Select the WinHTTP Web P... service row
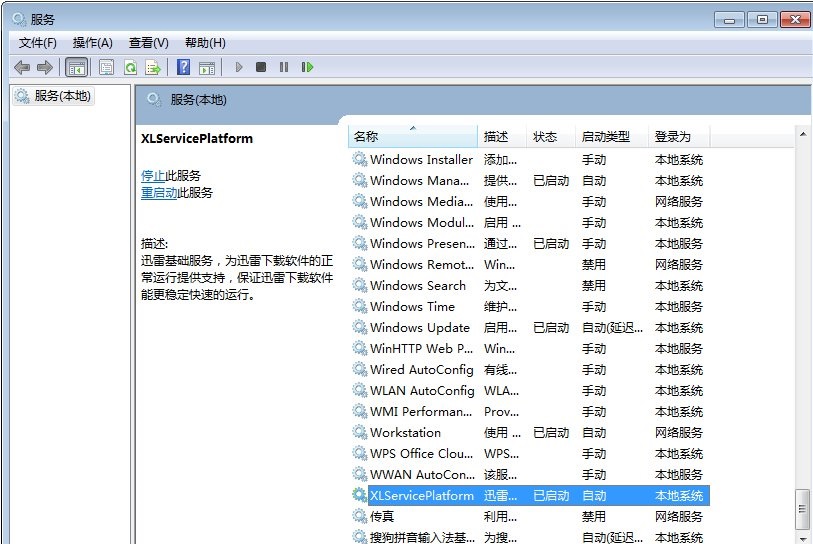 [x=529, y=348]
